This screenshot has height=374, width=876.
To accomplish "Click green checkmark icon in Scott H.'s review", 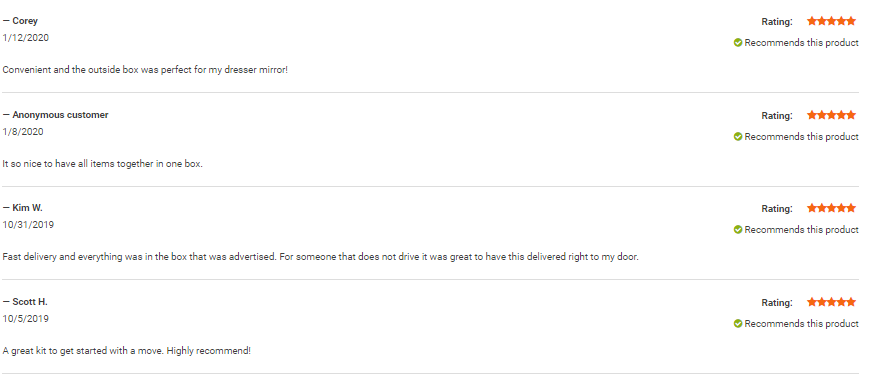I will click(x=737, y=324).
